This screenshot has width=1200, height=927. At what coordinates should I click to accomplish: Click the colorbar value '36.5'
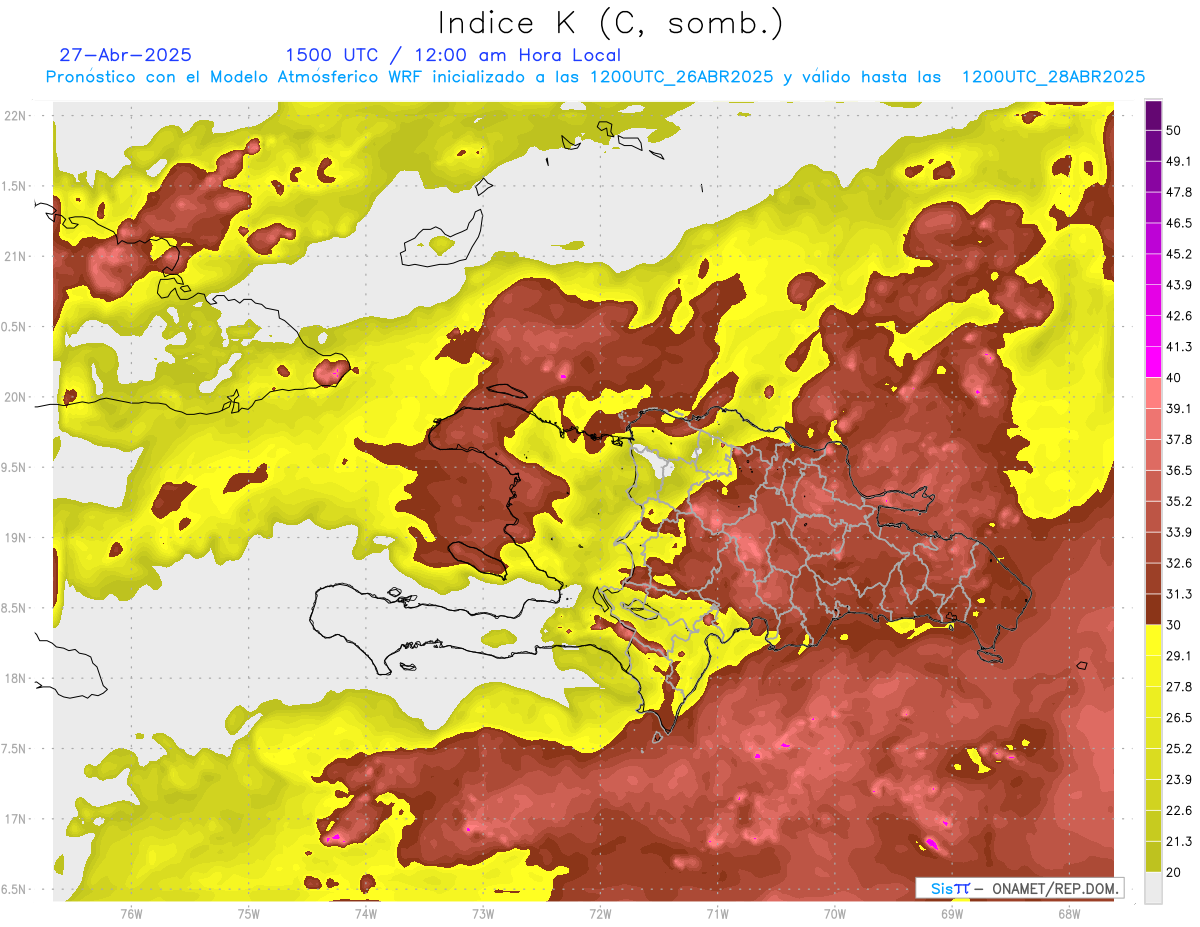coord(1179,470)
